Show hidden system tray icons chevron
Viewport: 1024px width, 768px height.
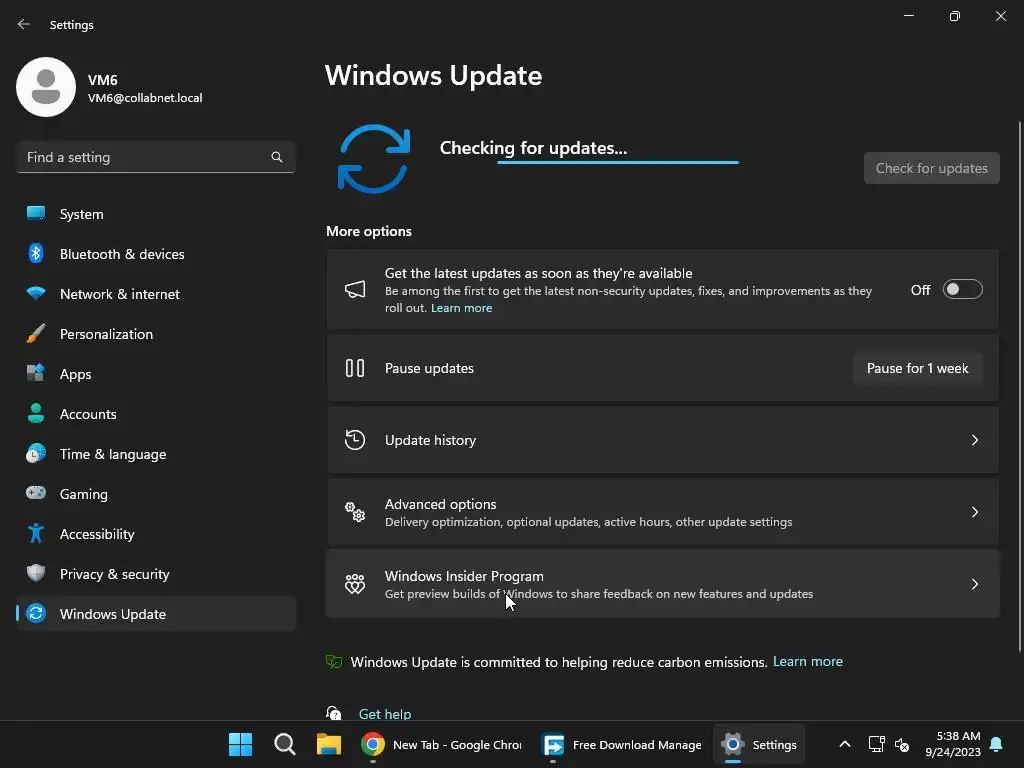(844, 744)
